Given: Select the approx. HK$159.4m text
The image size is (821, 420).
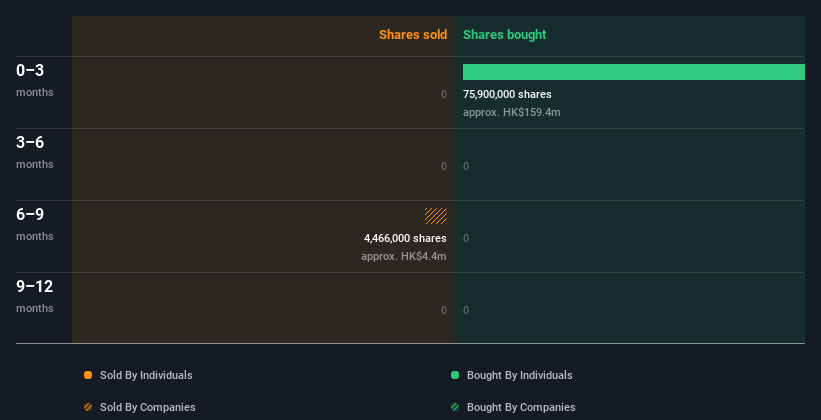Looking at the screenshot, I should 512,112.
